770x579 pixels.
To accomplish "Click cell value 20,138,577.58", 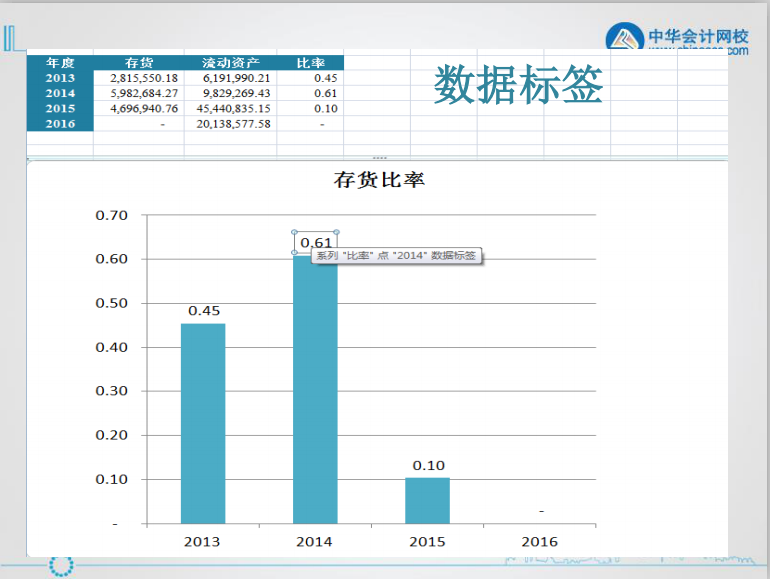I will [x=233, y=124].
